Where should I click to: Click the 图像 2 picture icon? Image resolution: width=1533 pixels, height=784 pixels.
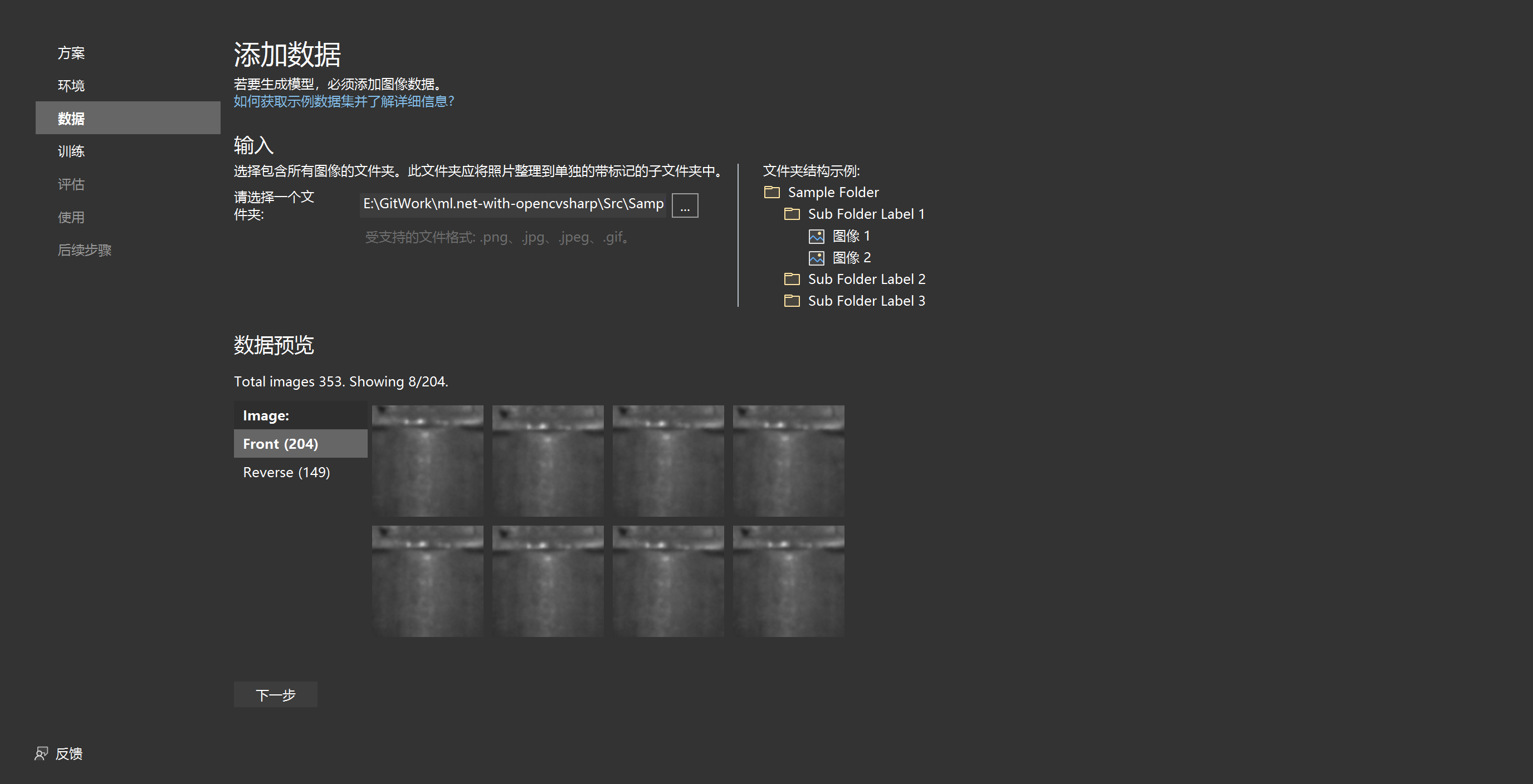tap(816, 258)
